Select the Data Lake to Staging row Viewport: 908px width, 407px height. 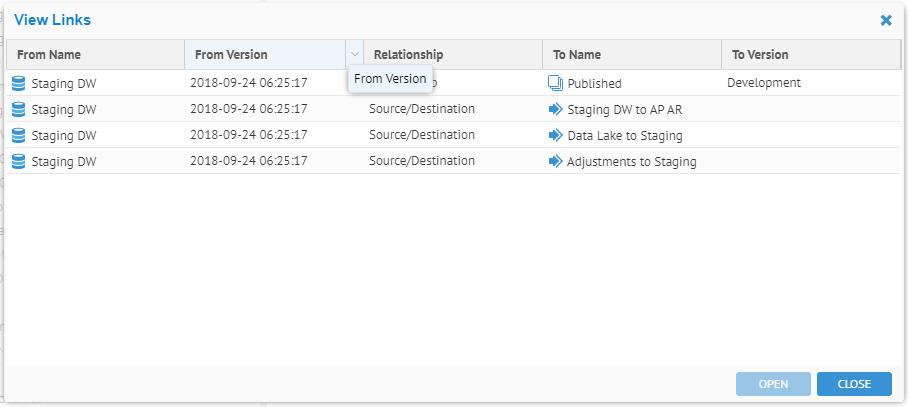[624, 136]
